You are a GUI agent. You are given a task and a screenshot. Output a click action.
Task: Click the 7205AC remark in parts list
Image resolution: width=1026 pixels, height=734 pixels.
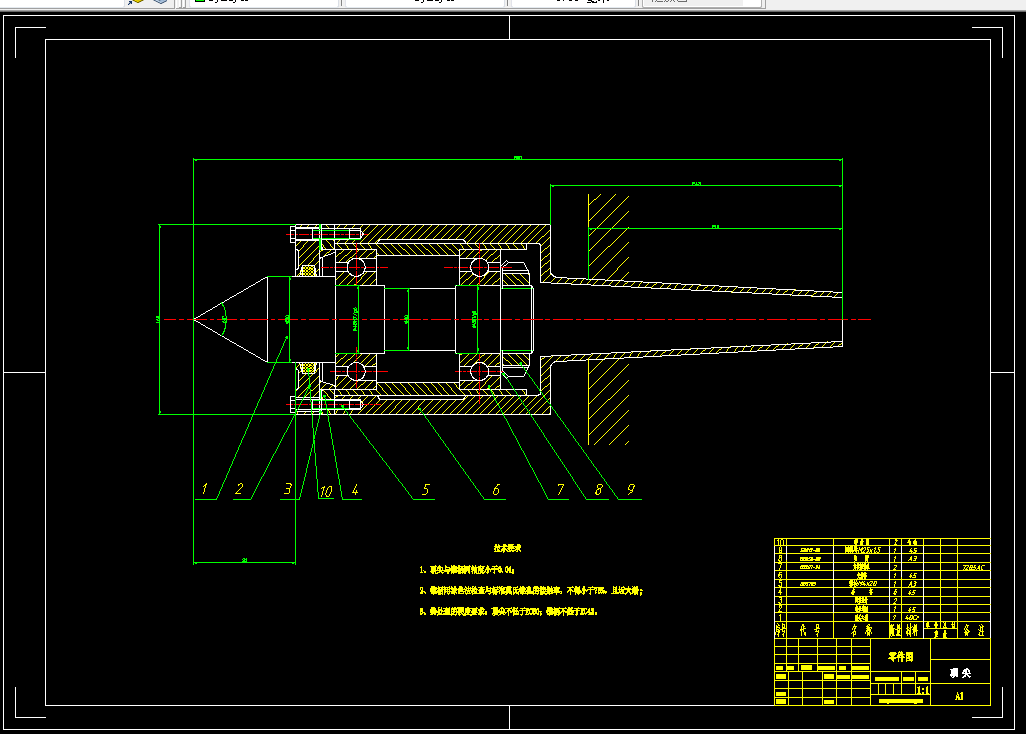(x=974, y=567)
